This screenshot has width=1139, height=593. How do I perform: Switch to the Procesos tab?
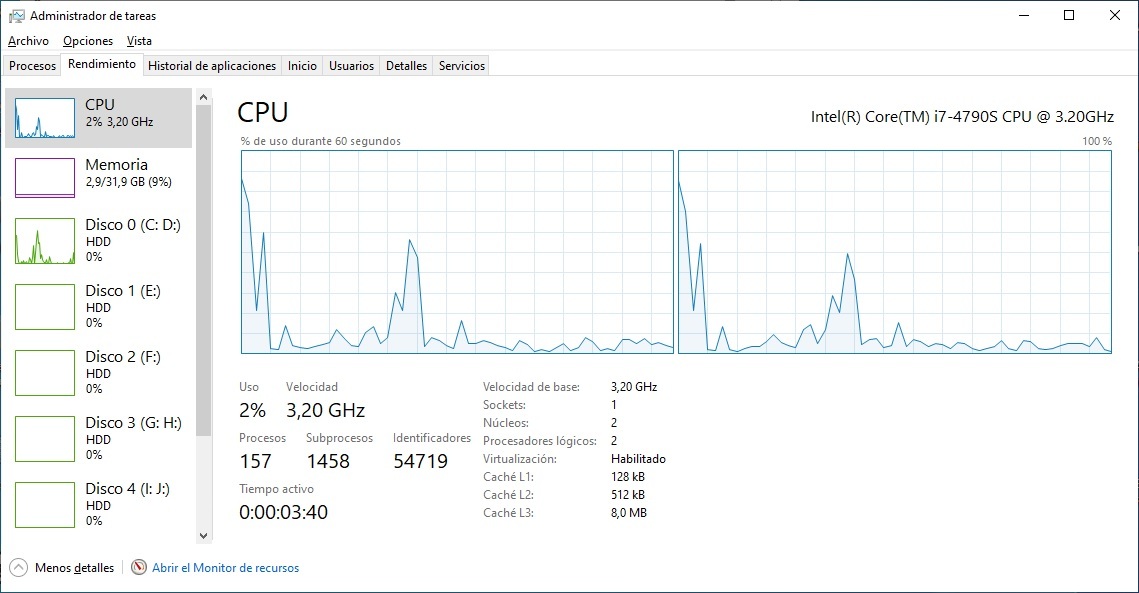click(x=32, y=66)
